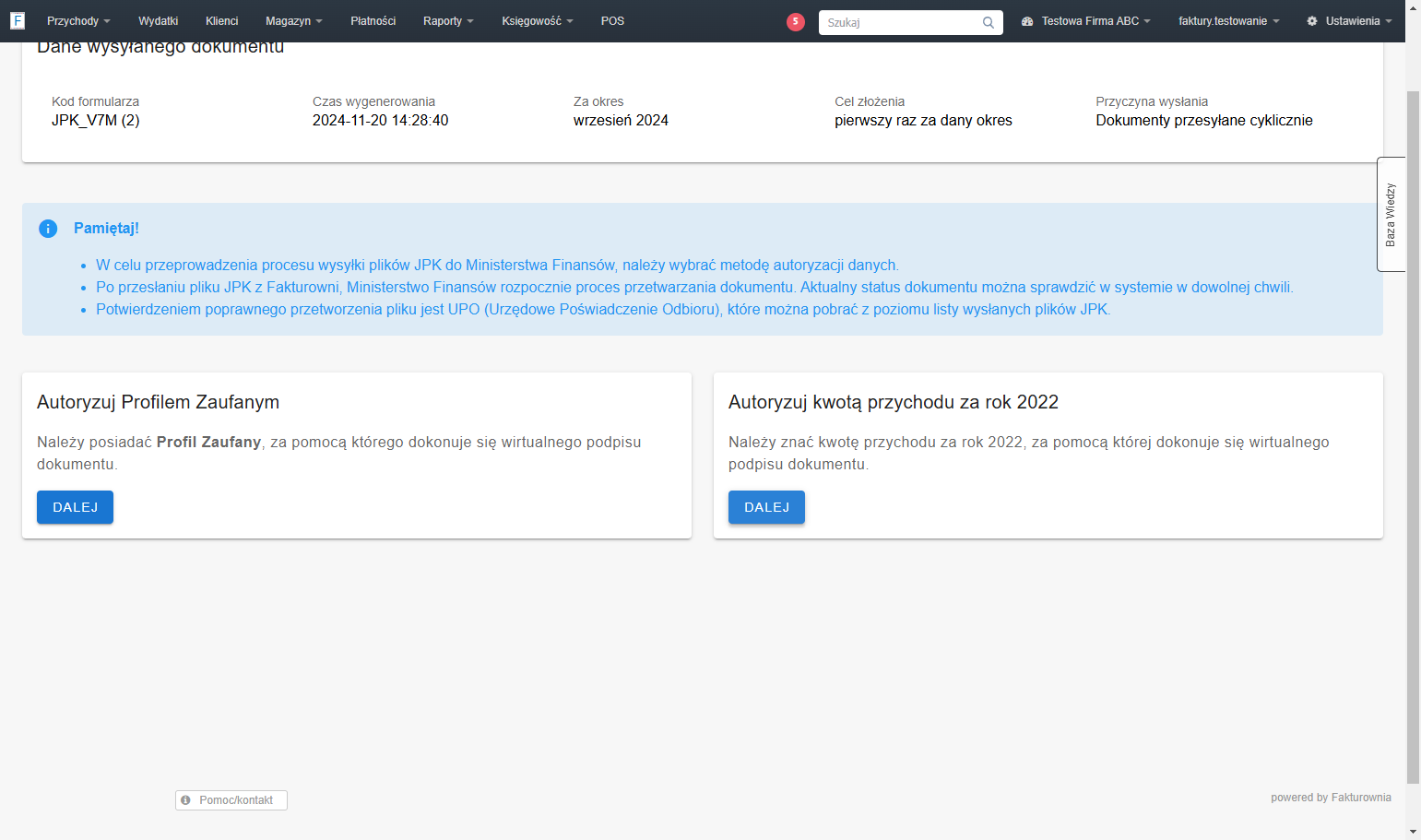Open the Przychody dropdown menu
1421x840 pixels.
tap(78, 21)
